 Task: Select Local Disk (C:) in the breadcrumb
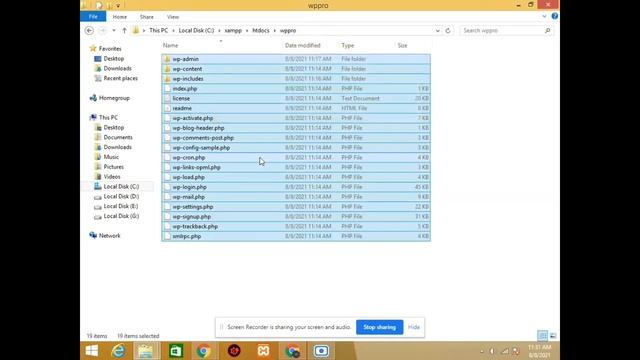pos(196,31)
